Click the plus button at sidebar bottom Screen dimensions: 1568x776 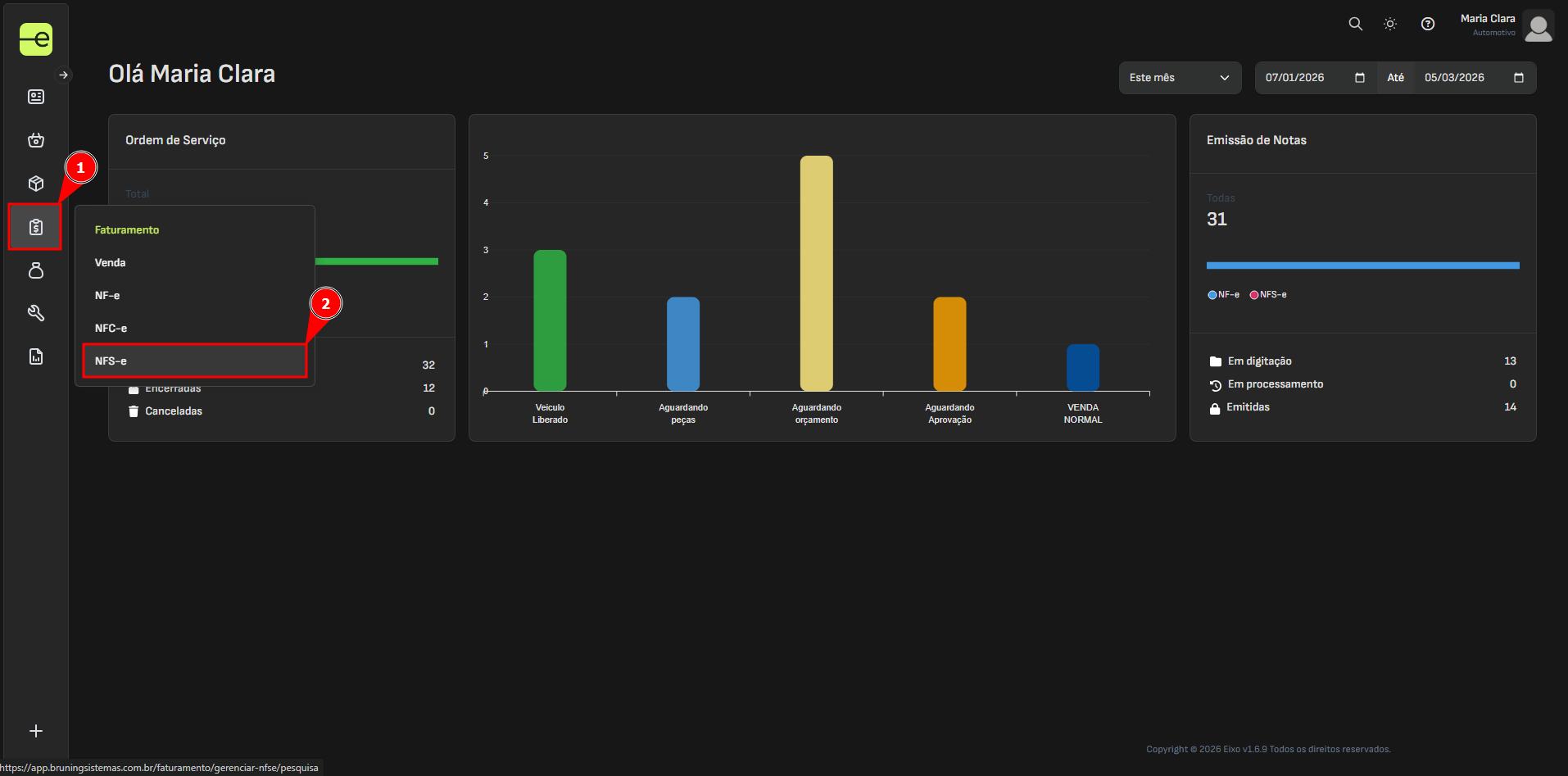tap(36, 731)
